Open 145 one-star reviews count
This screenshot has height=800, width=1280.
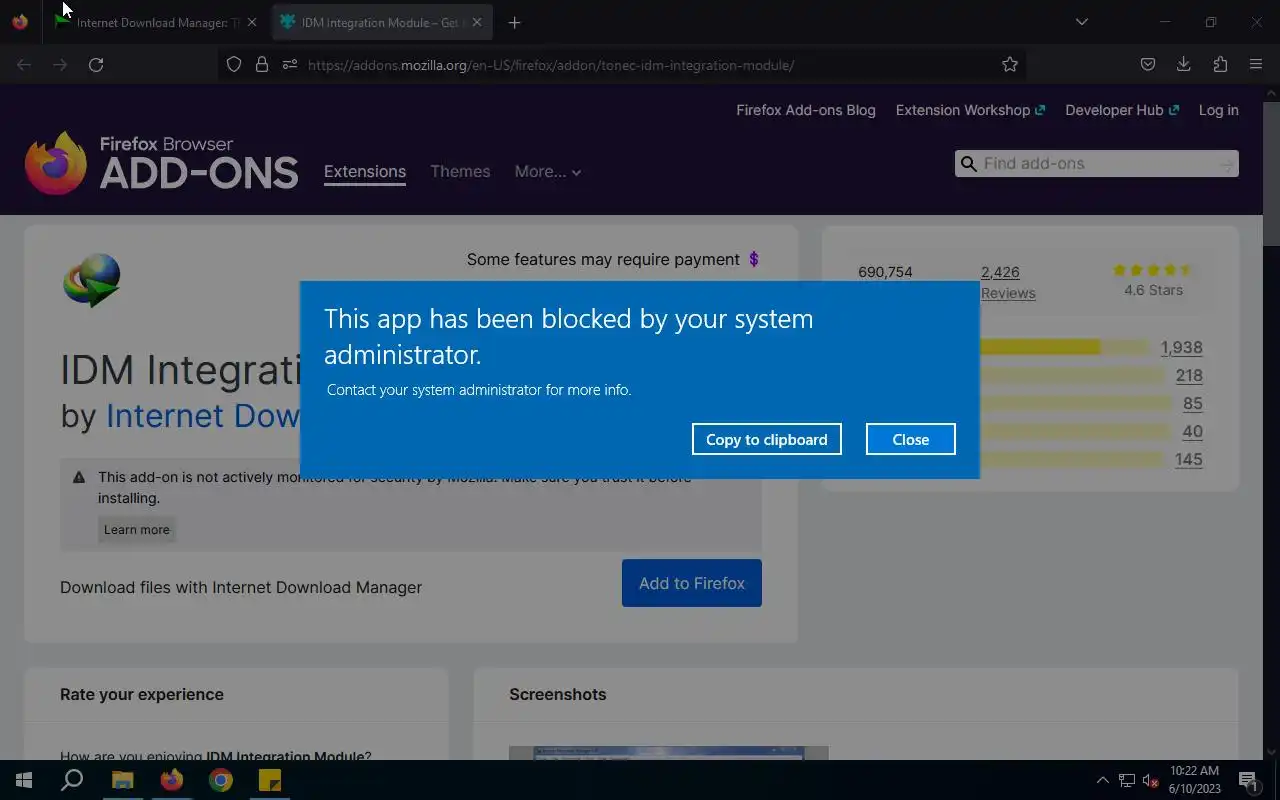click(1189, 459)
